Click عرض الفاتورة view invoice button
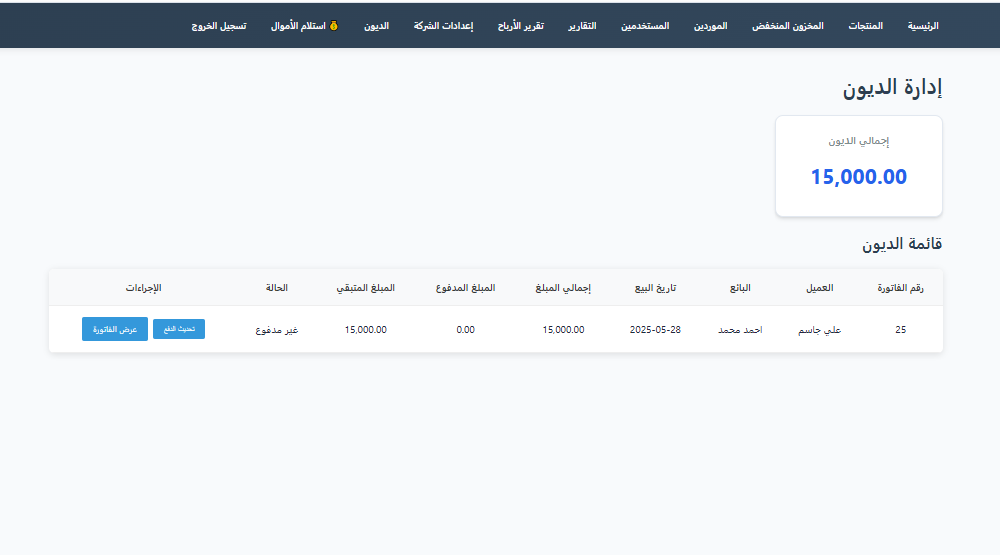 pyautogui.click(x=115, y=329)
